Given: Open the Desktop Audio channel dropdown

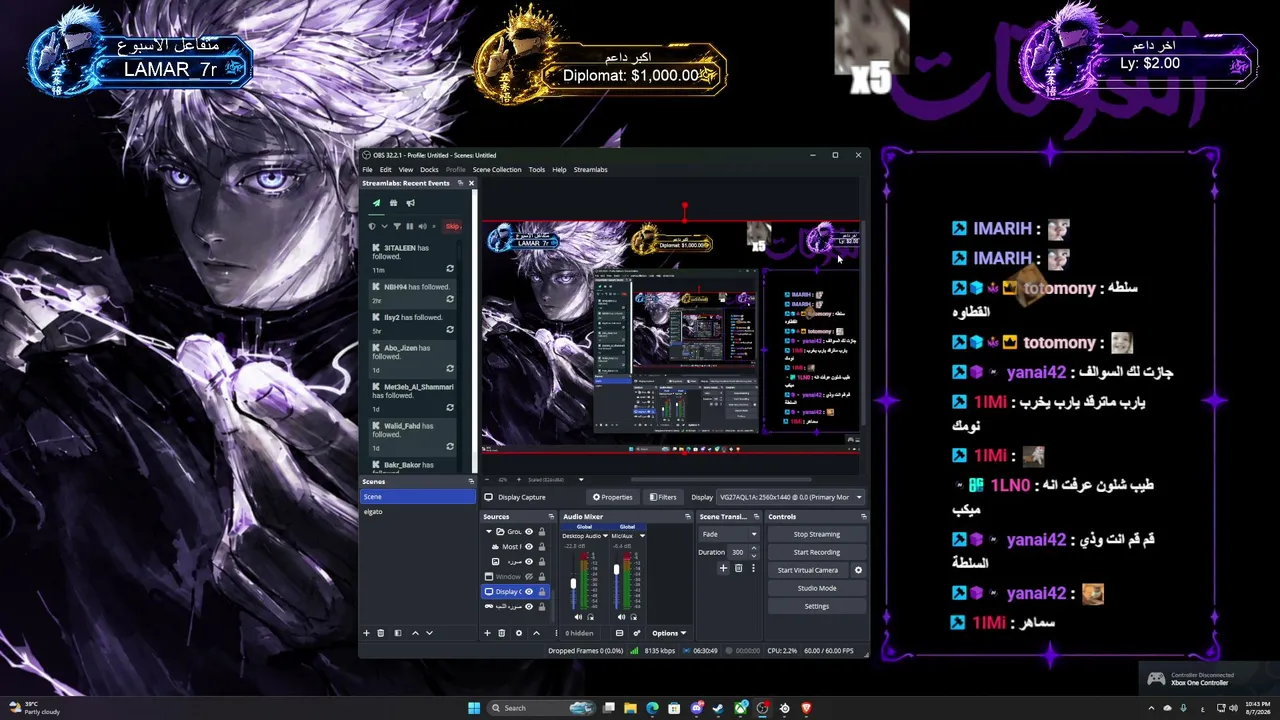Looking at the screenshot, I should [605, 536].
